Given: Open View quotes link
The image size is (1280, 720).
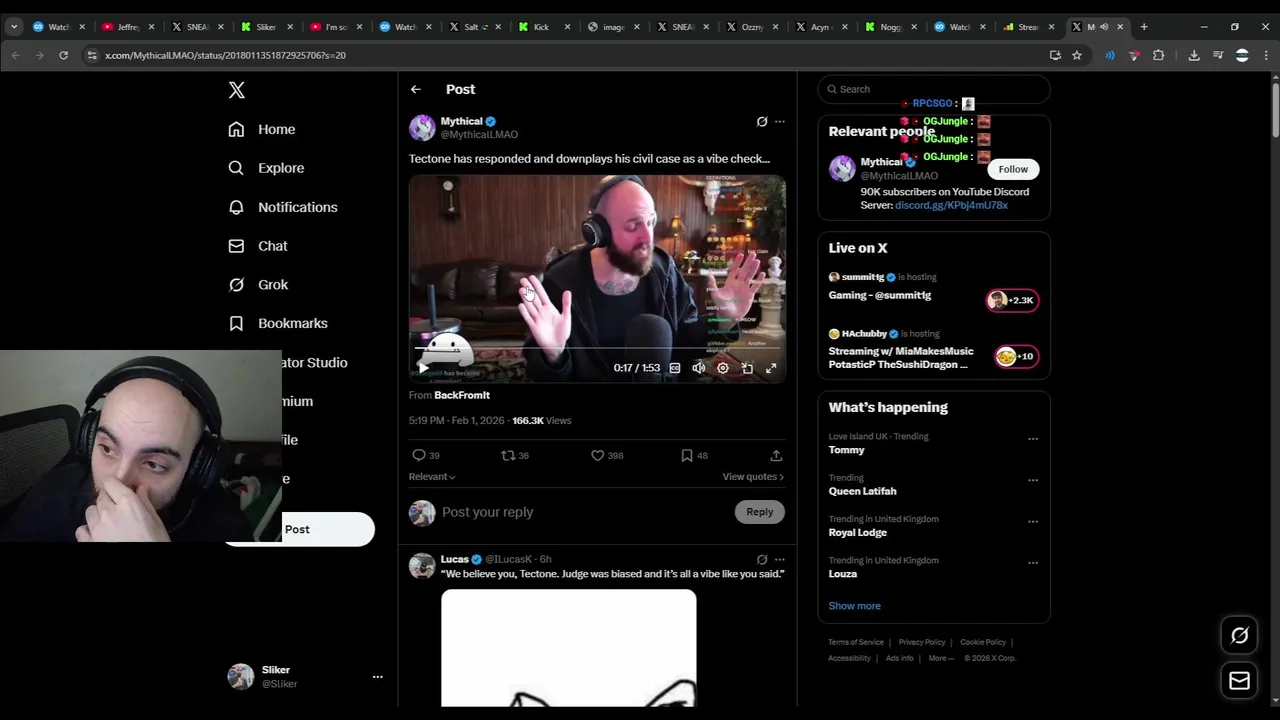Looking at the screenshot, I should [x=753, y=477].
